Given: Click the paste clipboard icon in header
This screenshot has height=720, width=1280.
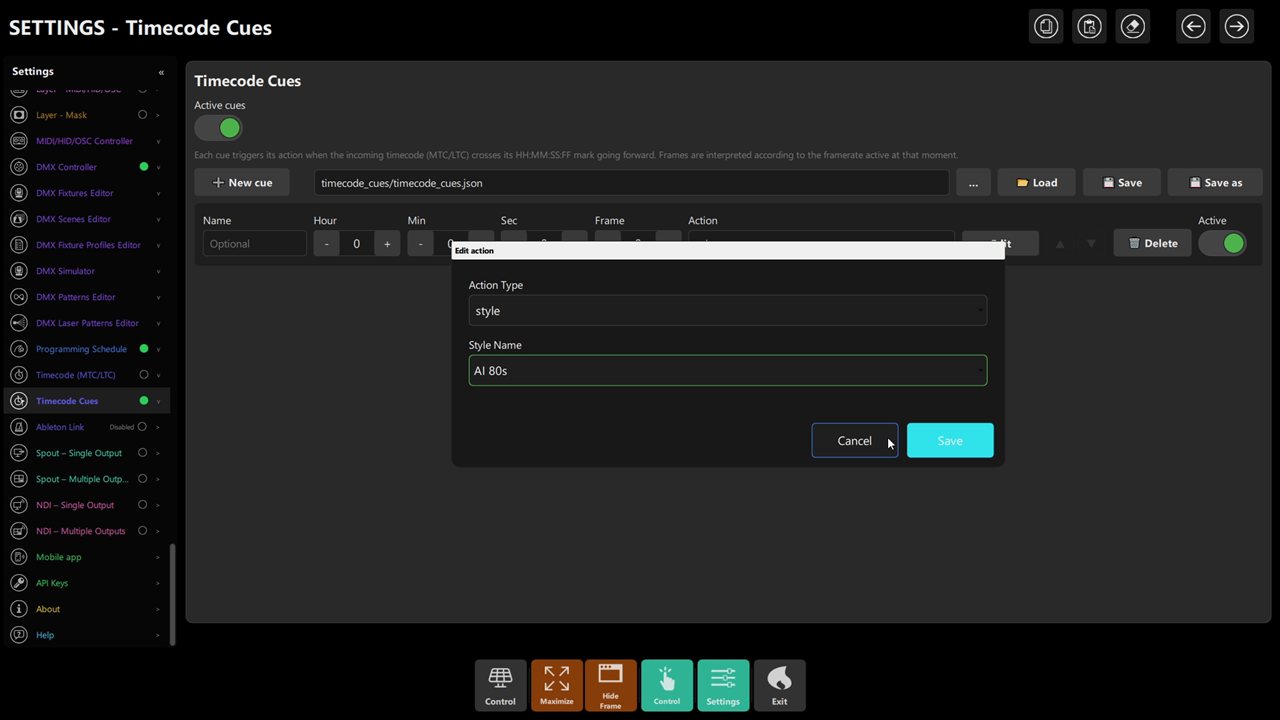Looking at the screenshot, I should pos(1089,26).
